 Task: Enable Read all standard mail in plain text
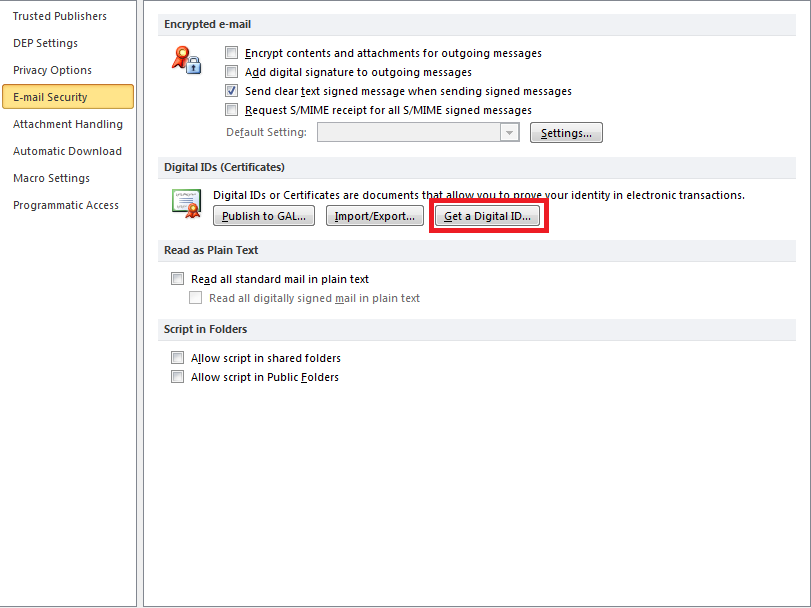[178, 279]
